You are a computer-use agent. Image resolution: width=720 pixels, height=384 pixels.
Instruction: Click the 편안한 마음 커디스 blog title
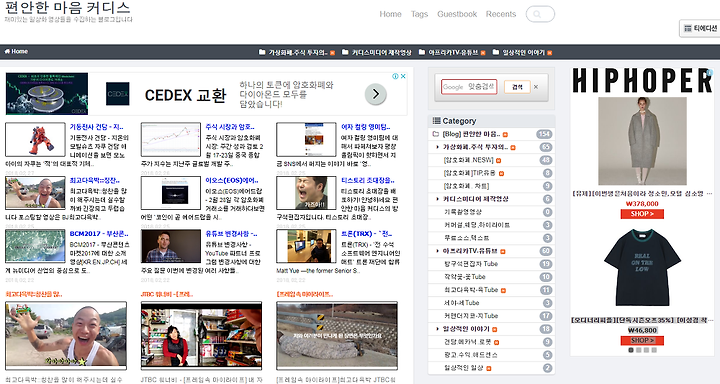coord(68,7)
